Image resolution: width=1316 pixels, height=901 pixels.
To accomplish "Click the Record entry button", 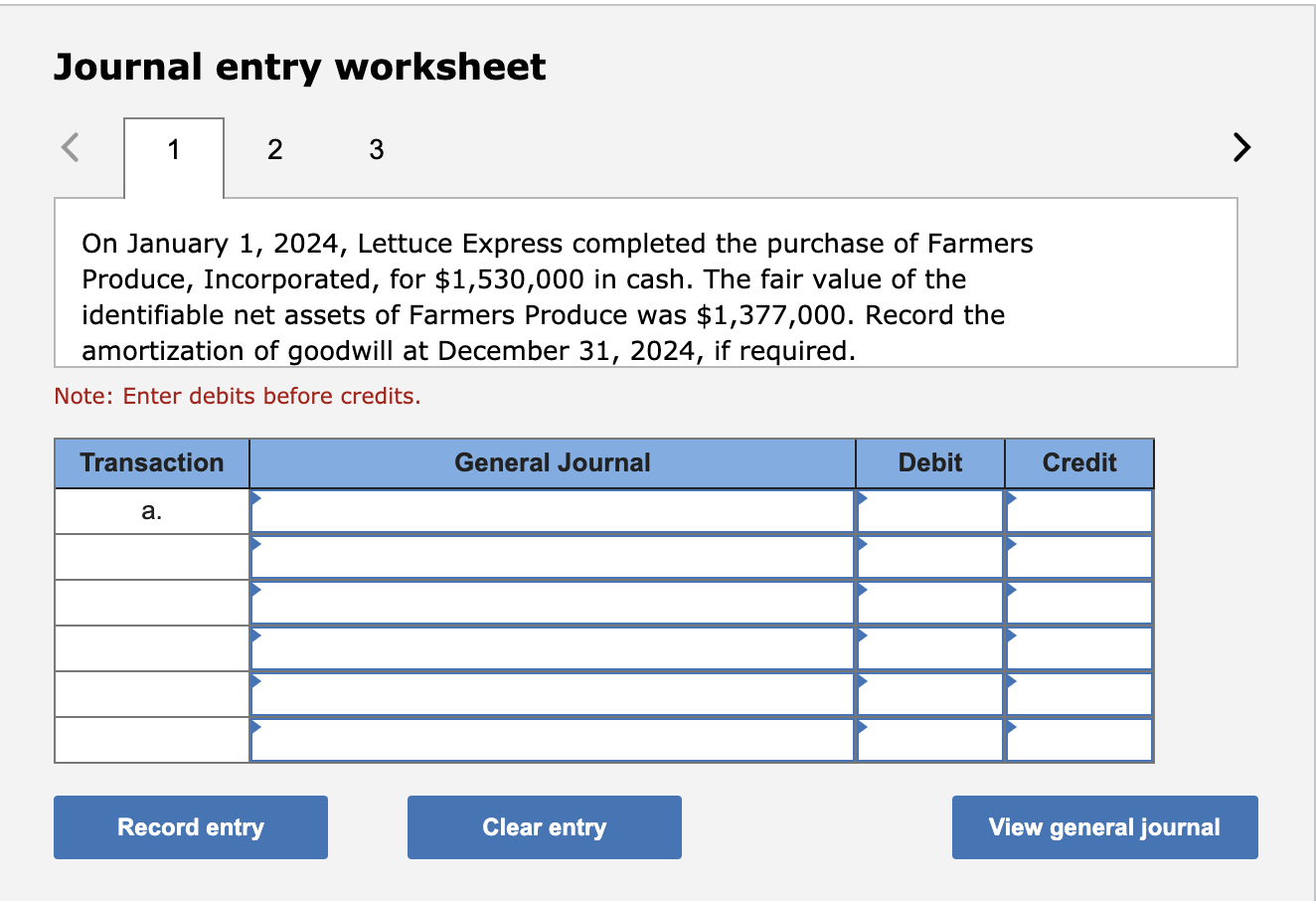I will click(190, 826).
